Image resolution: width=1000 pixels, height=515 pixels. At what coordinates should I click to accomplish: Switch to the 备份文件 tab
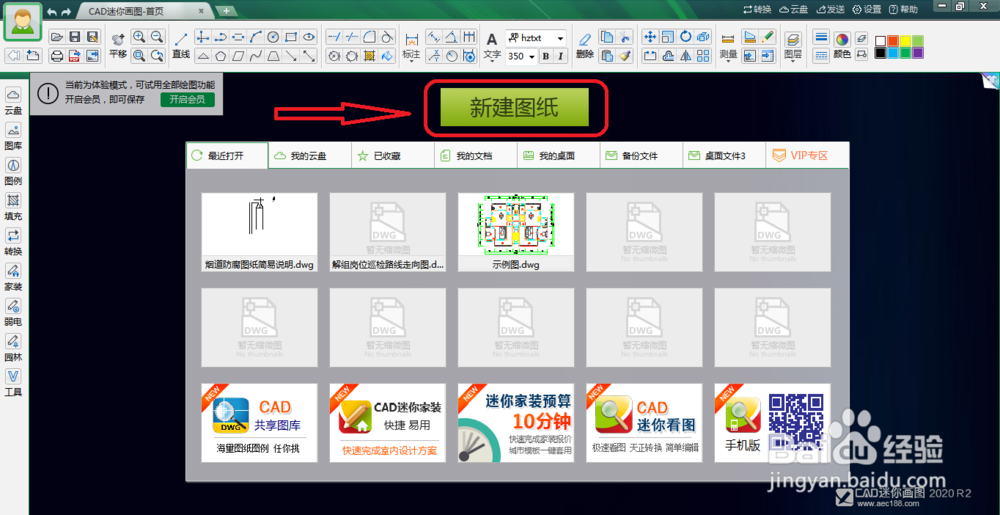pos(642,156)
